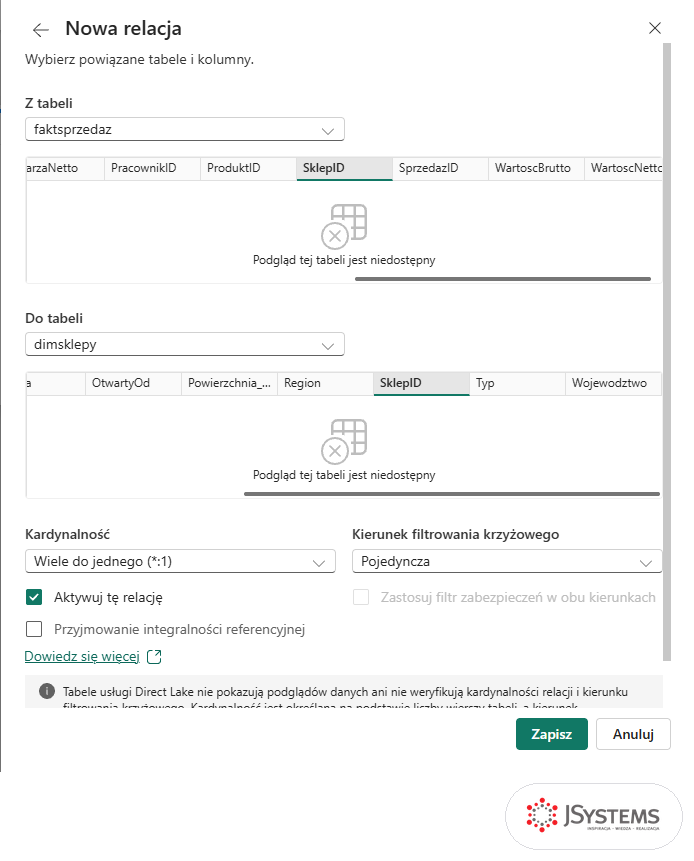694x861 pixels.
Task: Expand the Kardynalność dropdown
Action: pos(180,561)
